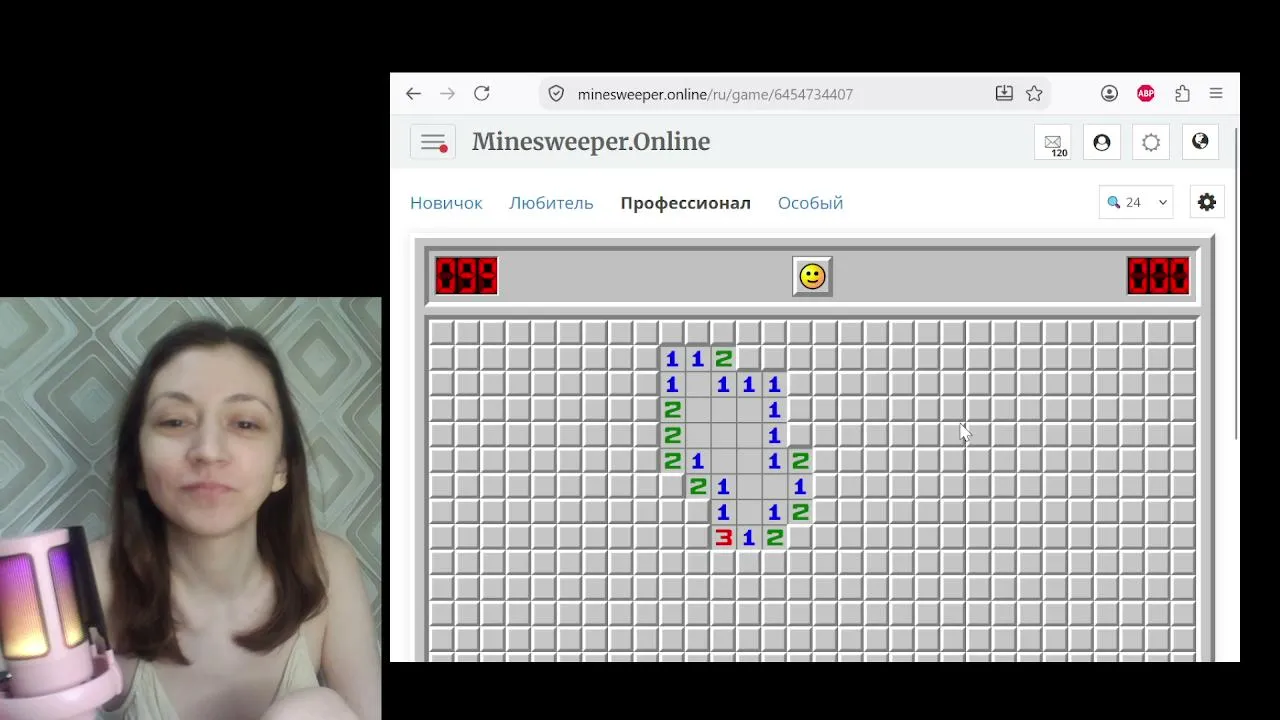Image resolution: width=1280 pixels, height=720 pixels.
Task: Go forward in the browser
Action: pos(447,94)
